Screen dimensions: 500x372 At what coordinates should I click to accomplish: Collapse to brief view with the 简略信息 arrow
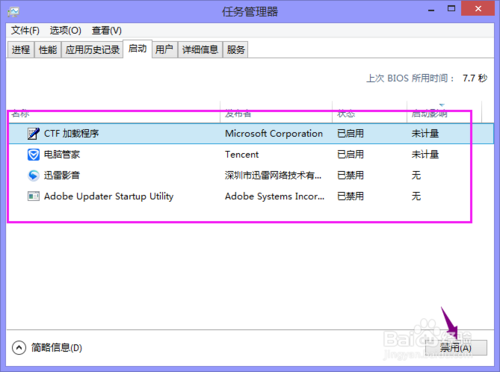tap(19, 348)
